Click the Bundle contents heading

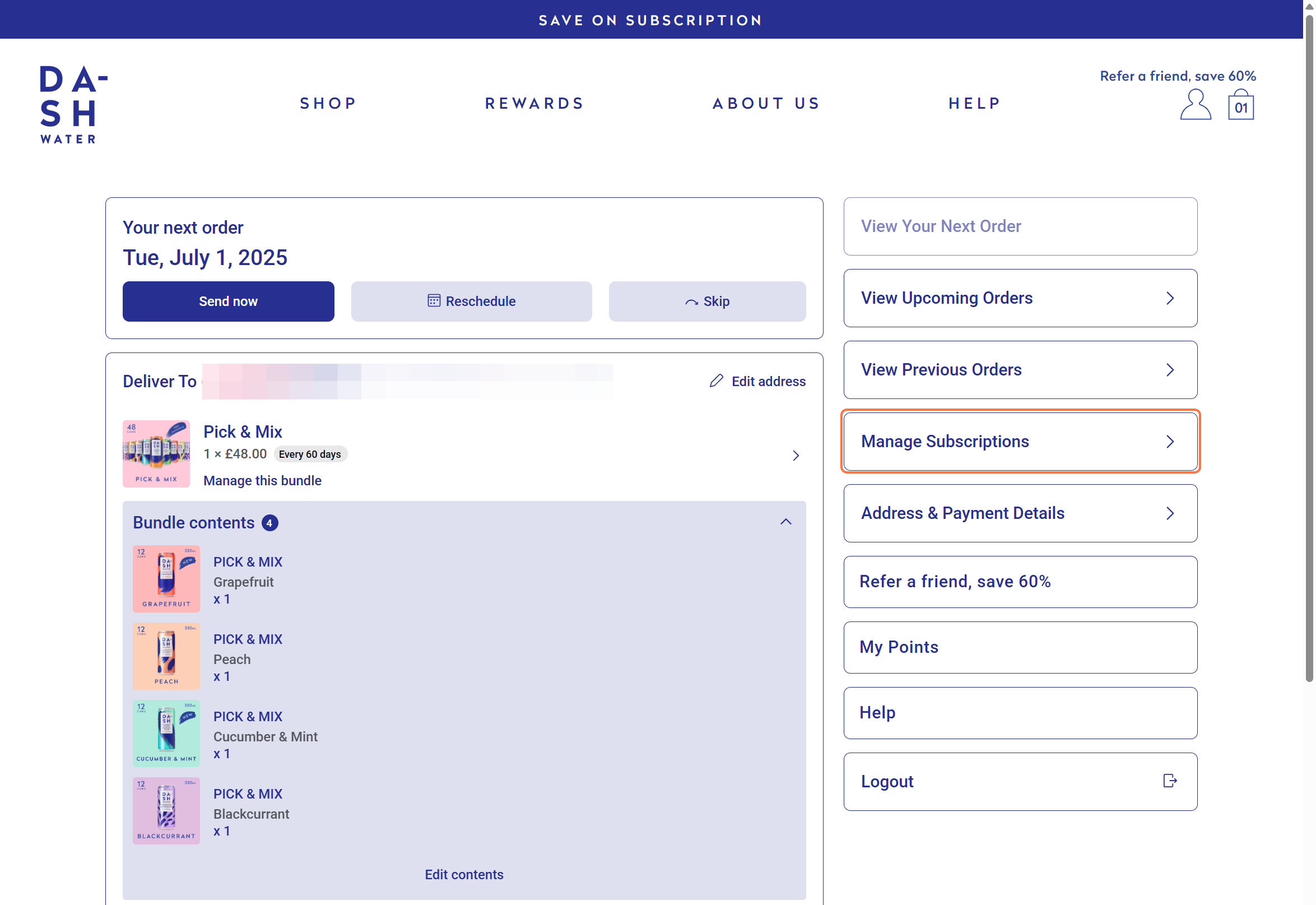pos(193,522)
